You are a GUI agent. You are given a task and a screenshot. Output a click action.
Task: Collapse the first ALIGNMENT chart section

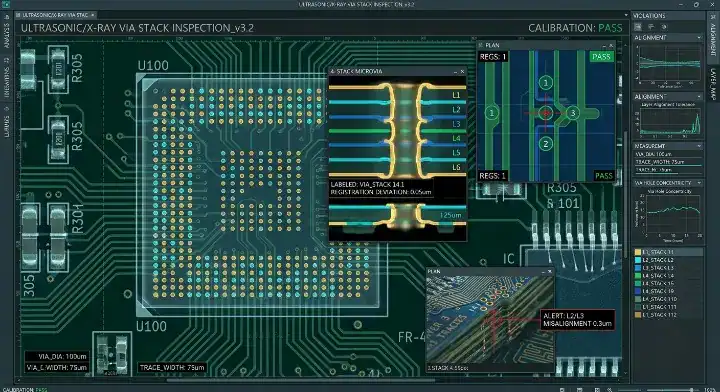tap(699, 38)
